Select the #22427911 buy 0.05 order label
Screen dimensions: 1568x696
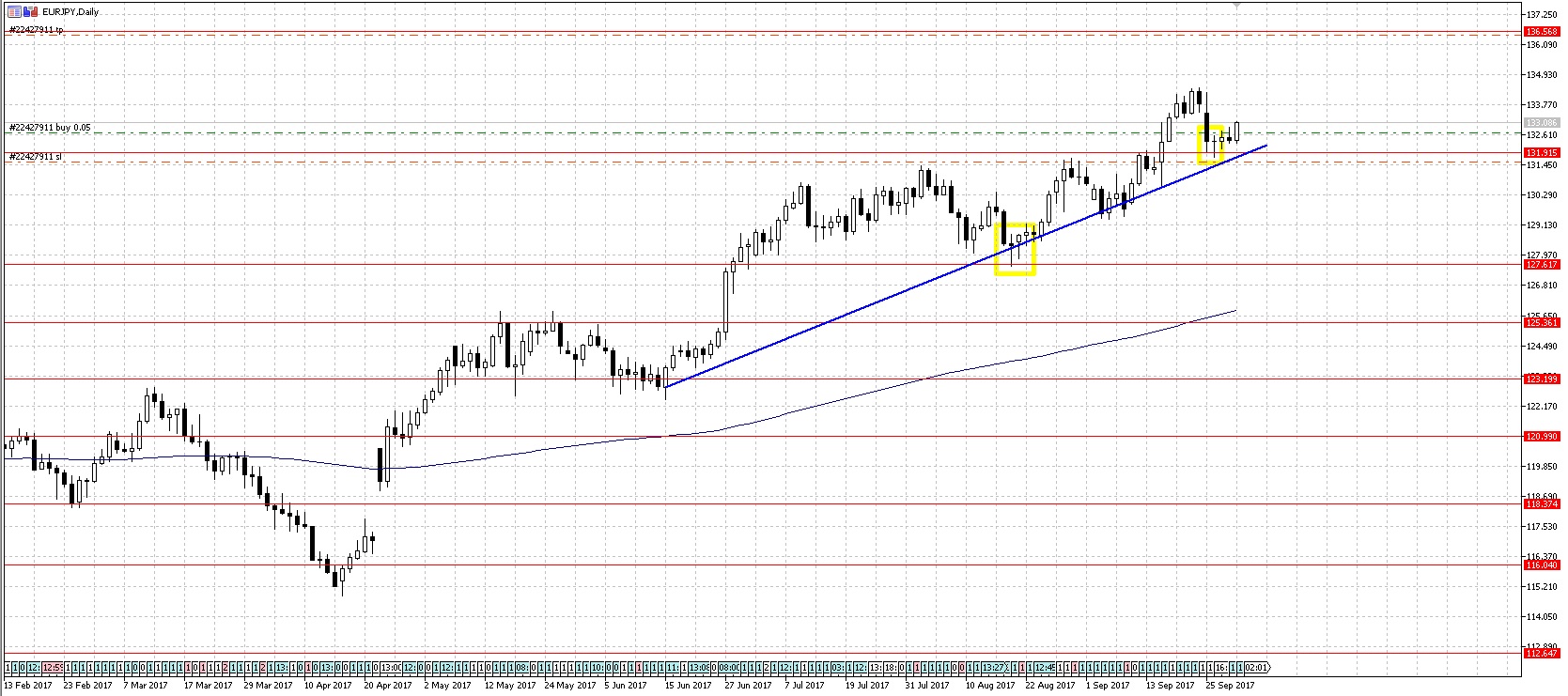(x=50, y=128)
